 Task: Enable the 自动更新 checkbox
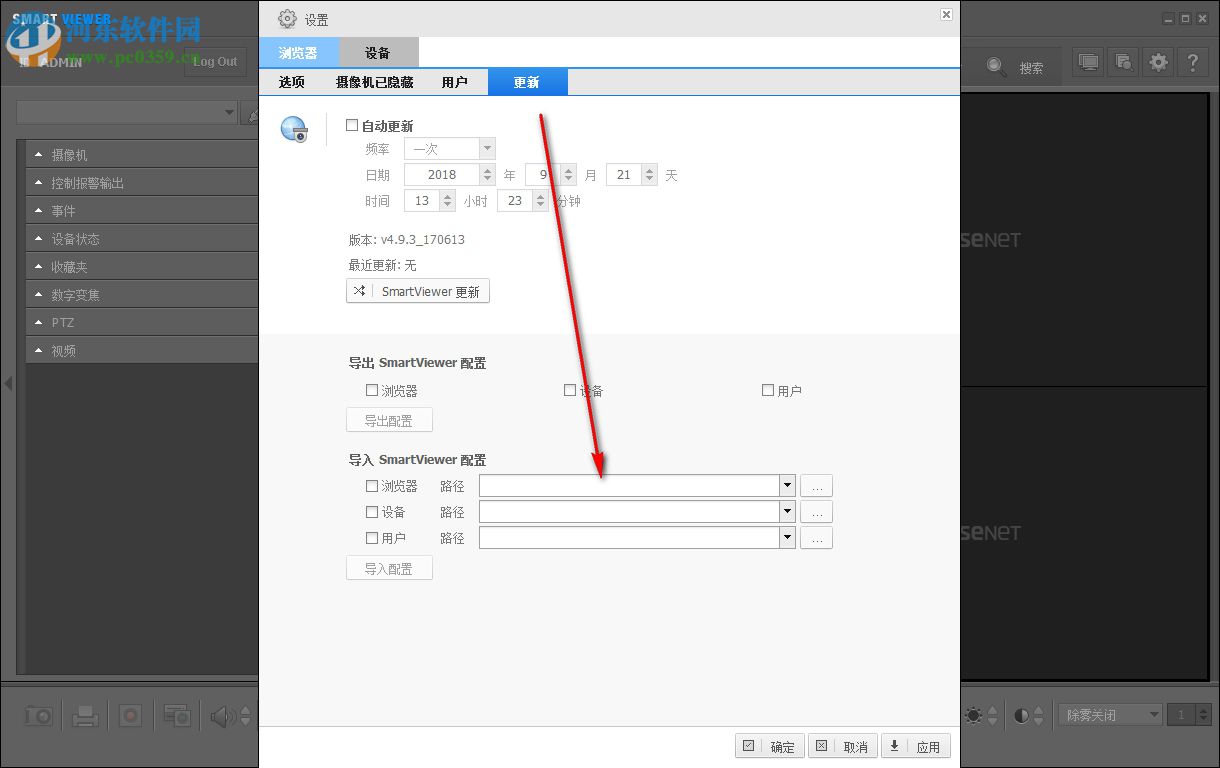(351, 125)
